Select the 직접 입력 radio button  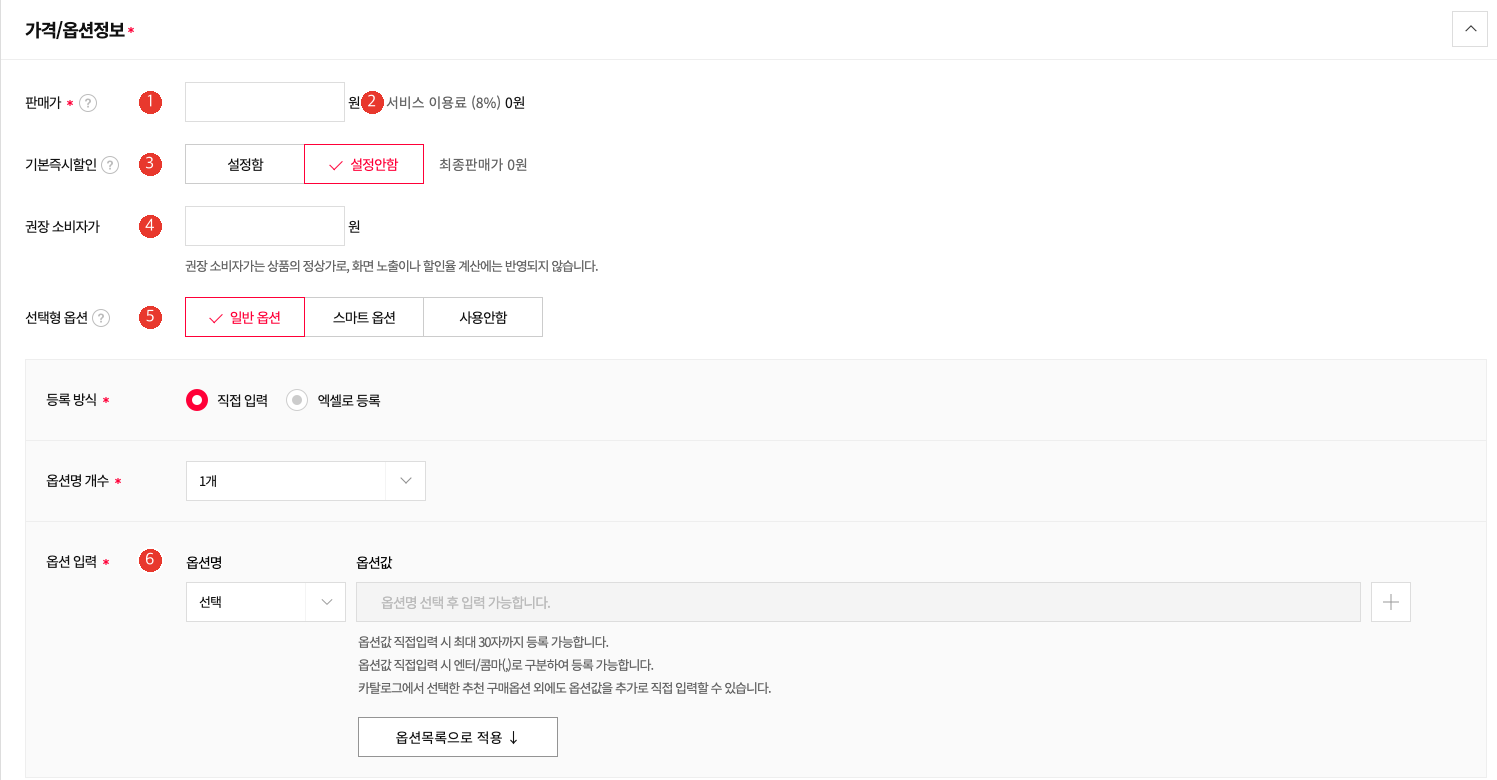197,400
